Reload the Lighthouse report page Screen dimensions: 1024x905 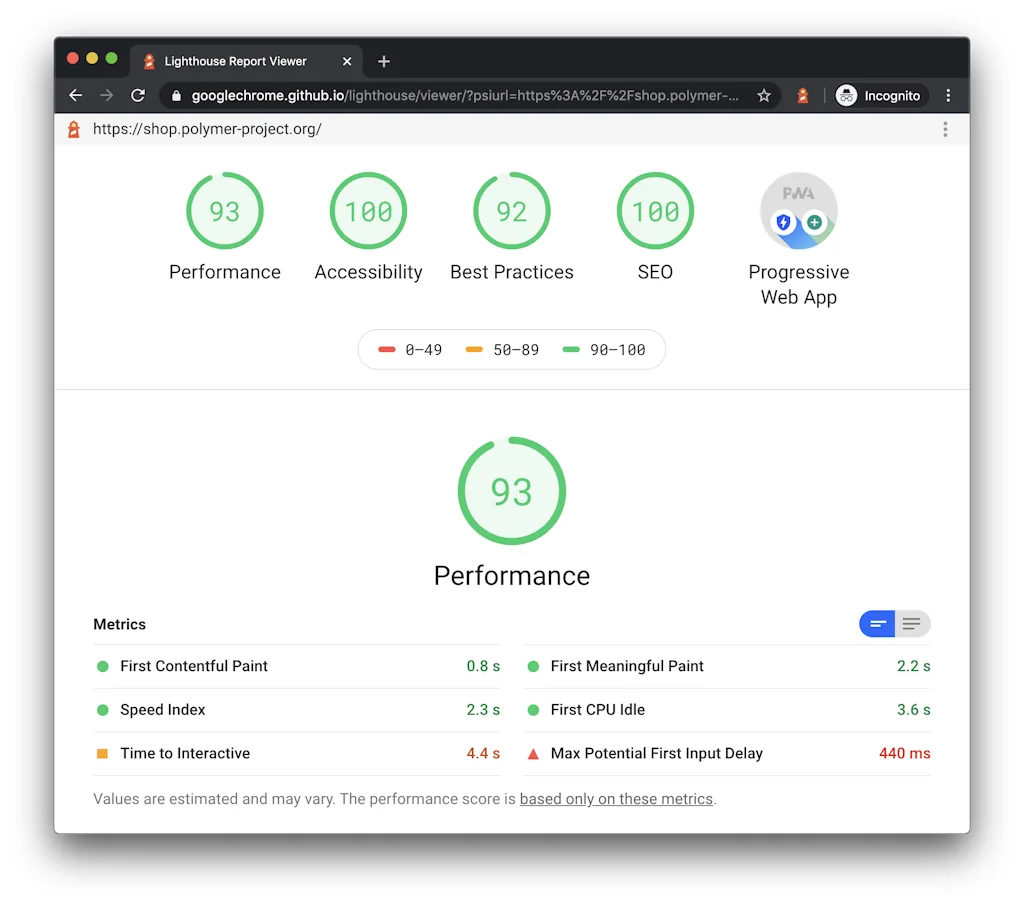point(138,96)
